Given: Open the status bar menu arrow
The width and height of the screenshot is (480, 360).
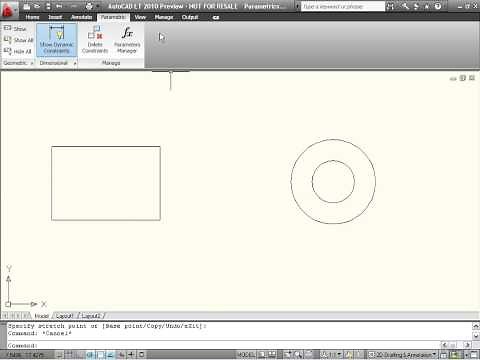Looking at the screenshot, I should coord(467,355).
